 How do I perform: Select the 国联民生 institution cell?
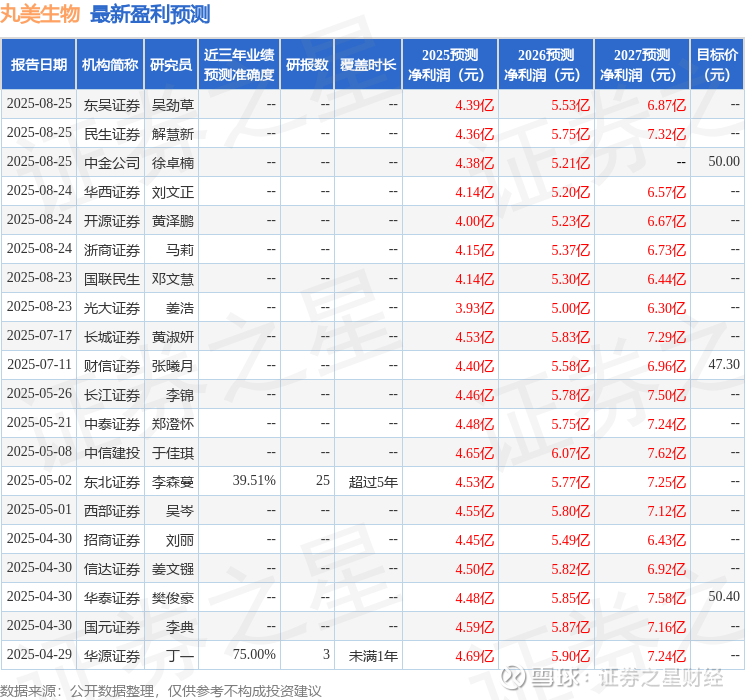click(112, 279)
